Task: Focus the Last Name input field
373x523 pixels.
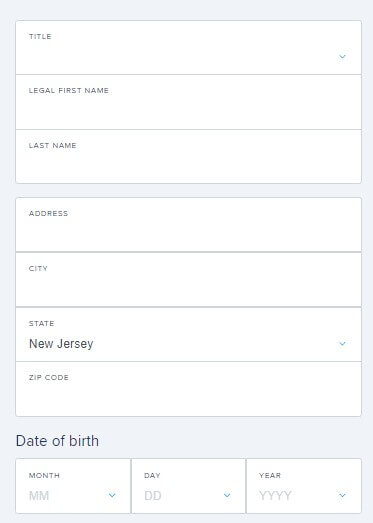Action: [x=189, y=156]
